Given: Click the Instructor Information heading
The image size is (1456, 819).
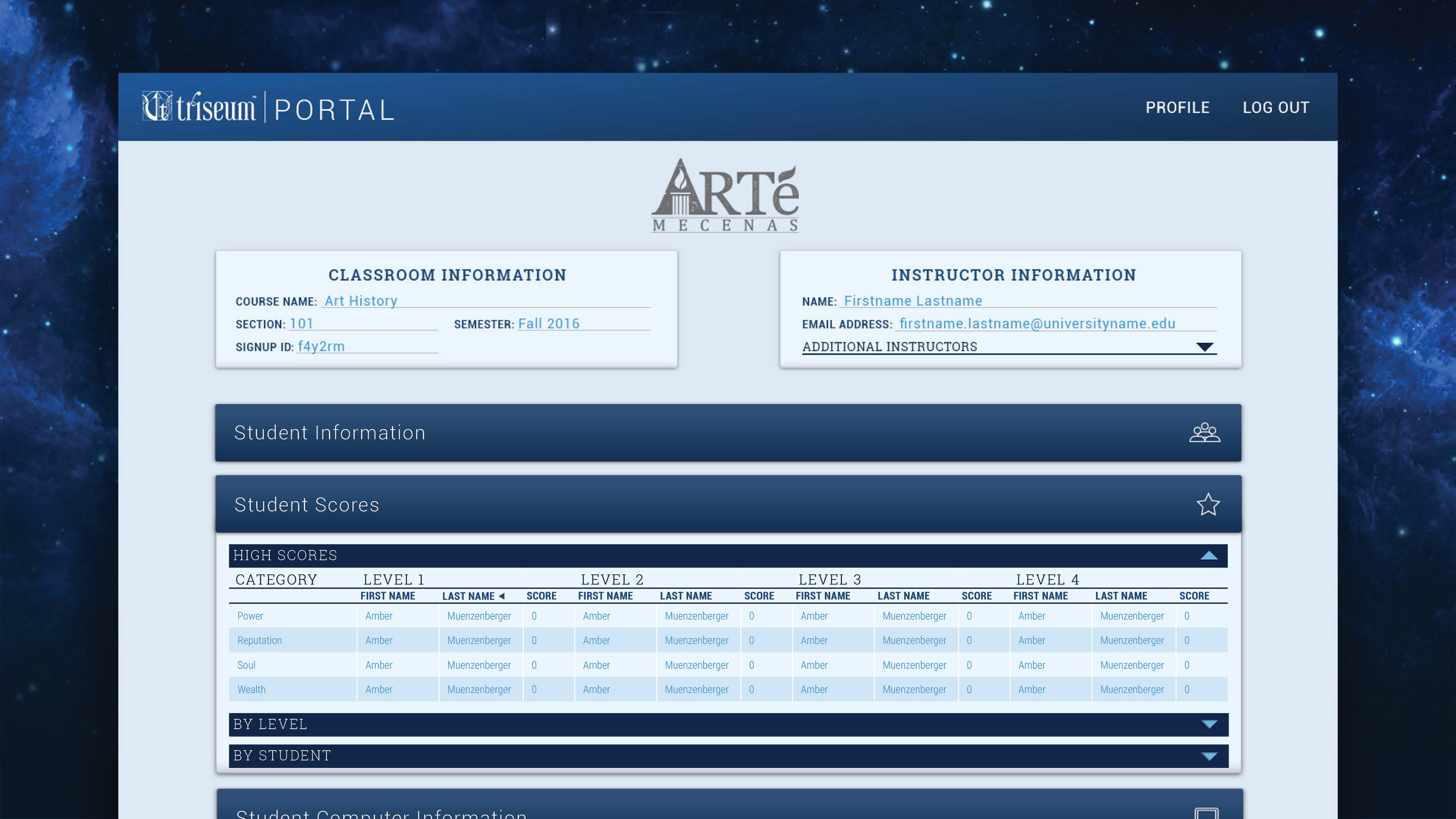Looking at the screenshot, I should 1014,275.
